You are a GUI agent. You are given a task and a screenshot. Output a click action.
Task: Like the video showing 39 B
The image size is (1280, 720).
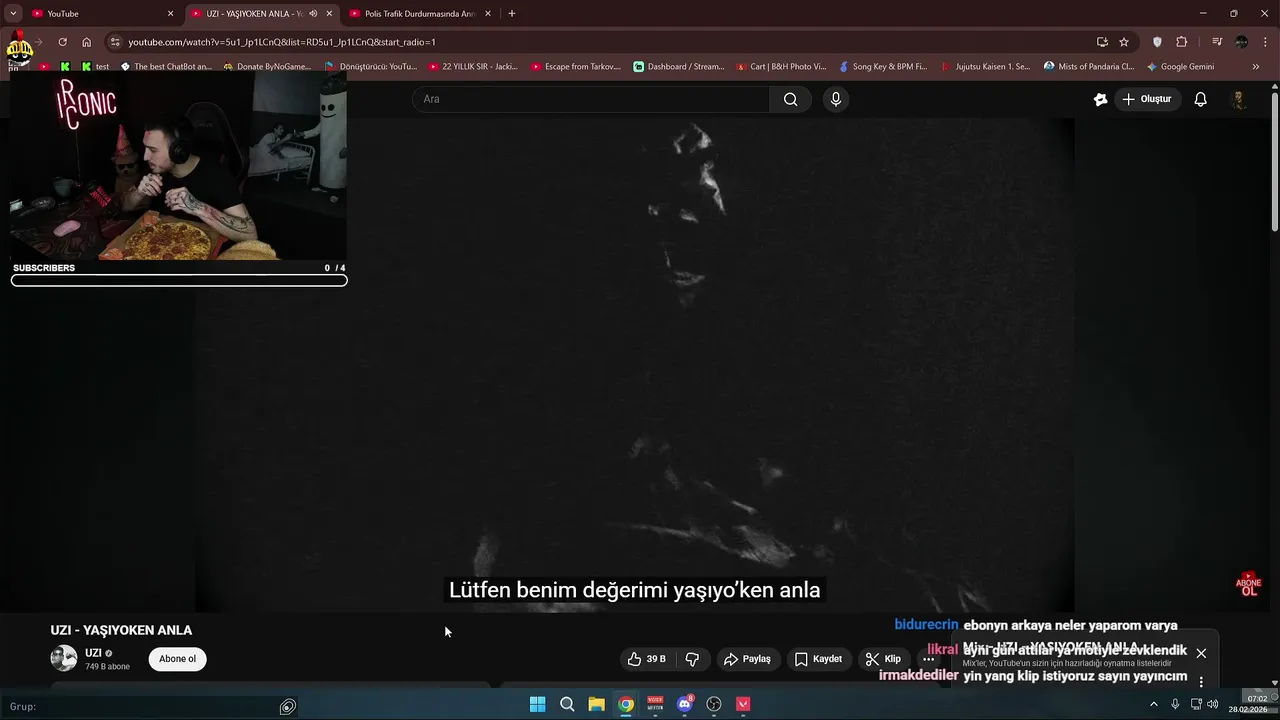(x=646, y=659)
